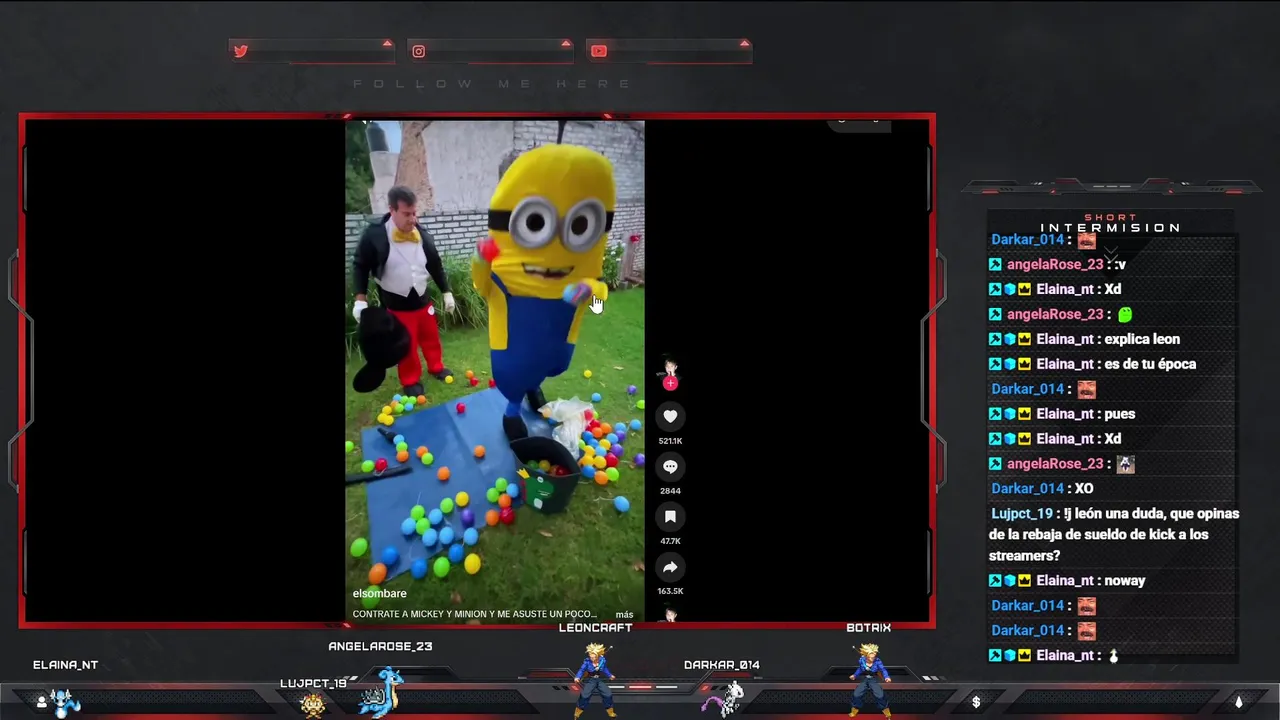Screen dimensions: 1280x720
Task: Click the pickaxe badge beside 'angelaRose_23 : :v'
Action: [995, 264]
